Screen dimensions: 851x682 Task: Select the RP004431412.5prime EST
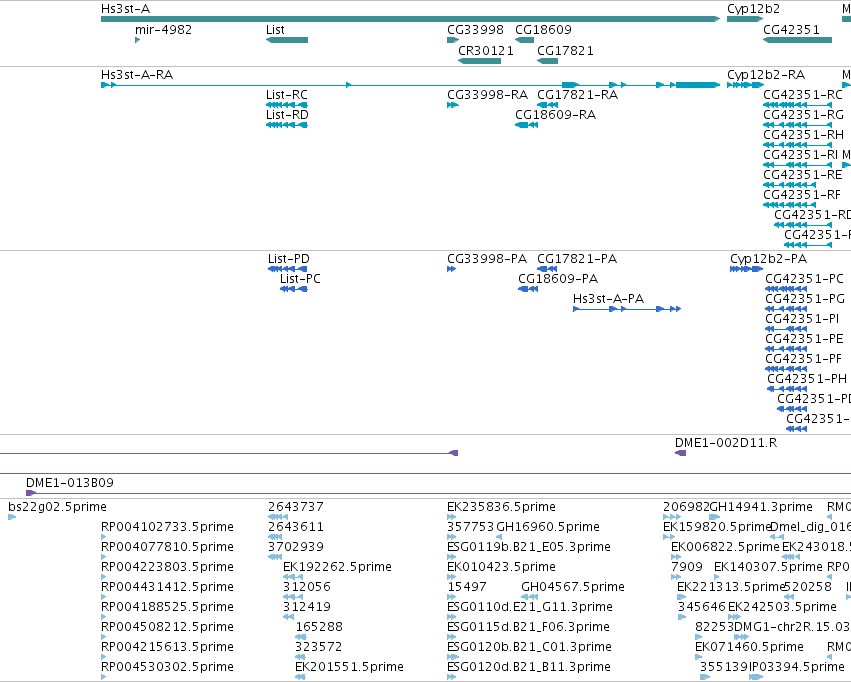(104, 597)
